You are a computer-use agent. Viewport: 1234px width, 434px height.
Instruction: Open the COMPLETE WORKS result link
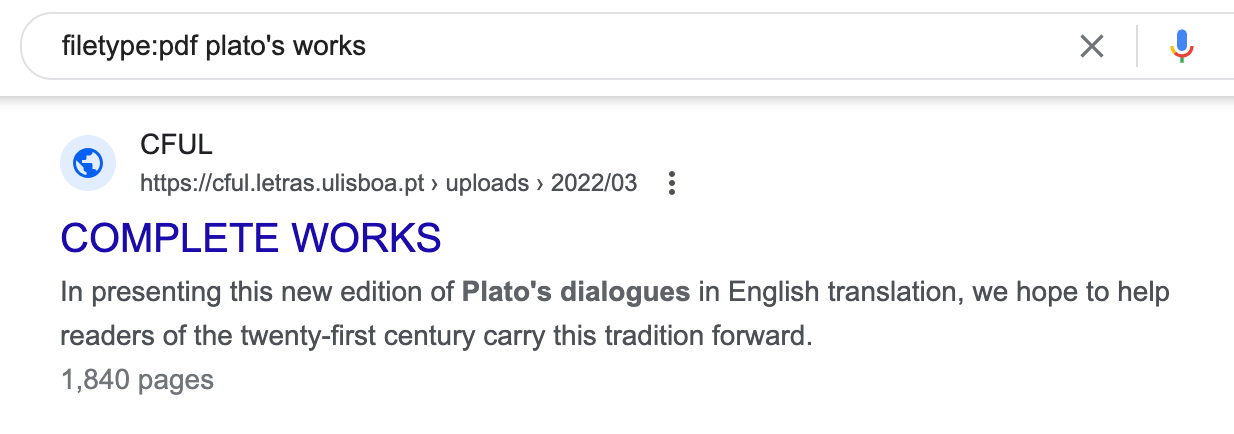point(251,238)
